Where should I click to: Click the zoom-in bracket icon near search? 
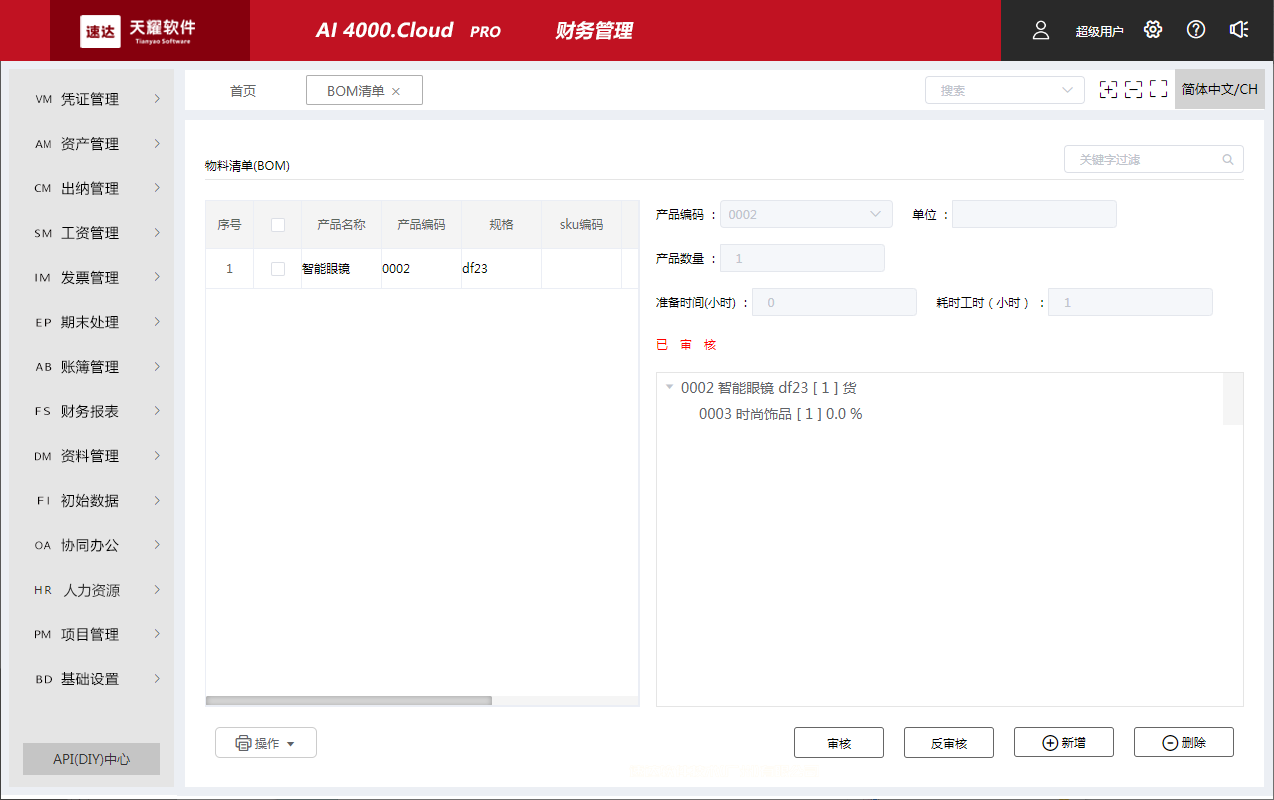(x=1108, y=89)
